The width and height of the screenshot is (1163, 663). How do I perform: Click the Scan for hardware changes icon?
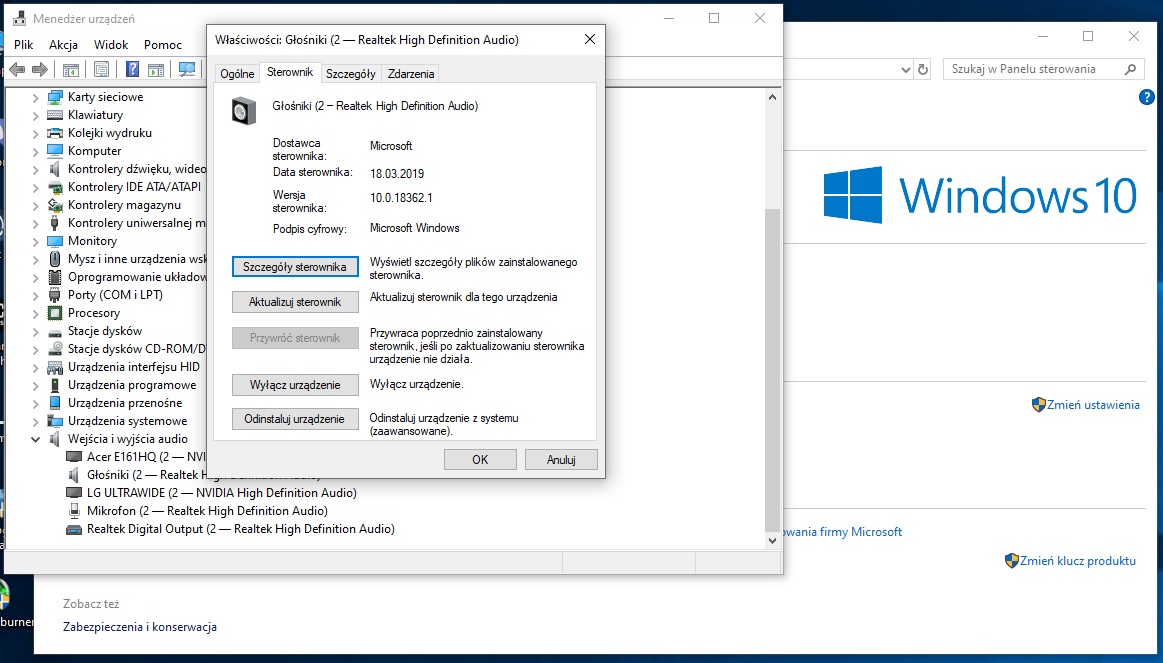(186, 69)
